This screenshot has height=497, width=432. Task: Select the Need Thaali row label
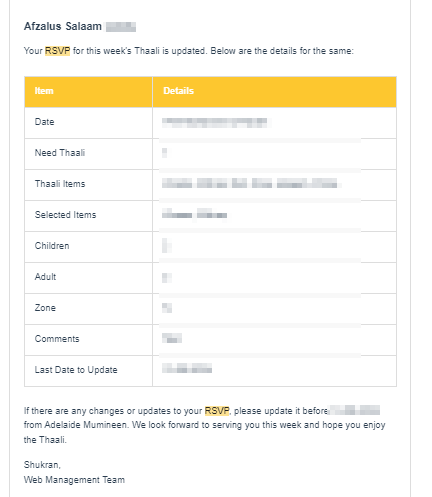(60, 153)
